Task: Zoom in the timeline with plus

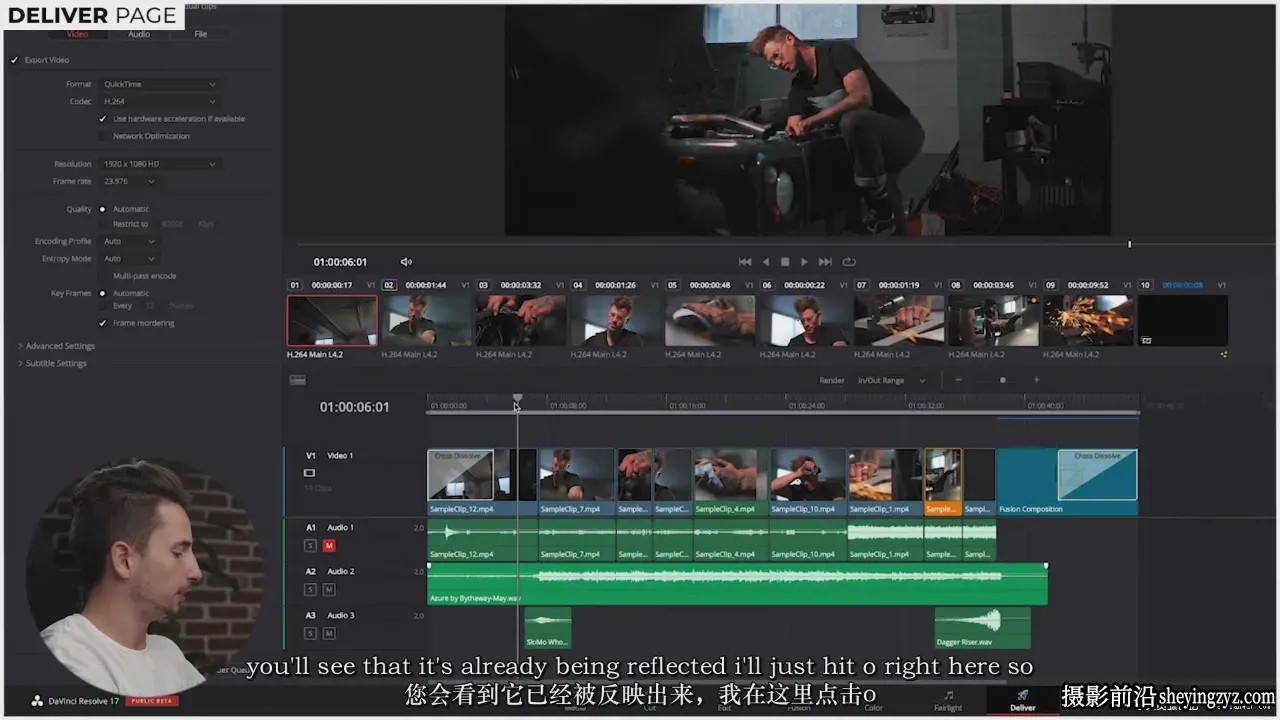Action: (x=1036, y=380)
